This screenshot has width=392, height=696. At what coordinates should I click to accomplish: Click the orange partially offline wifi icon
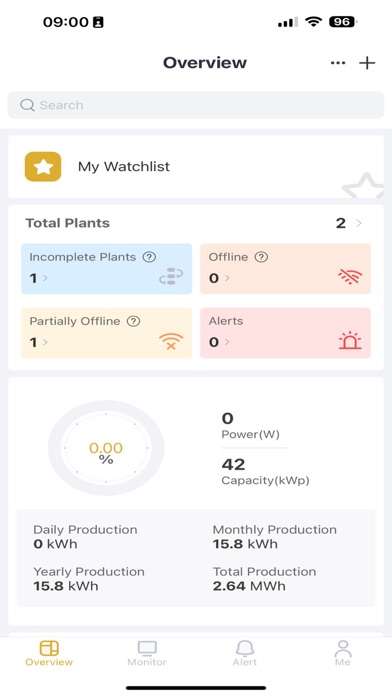click(x=171, y=341)
